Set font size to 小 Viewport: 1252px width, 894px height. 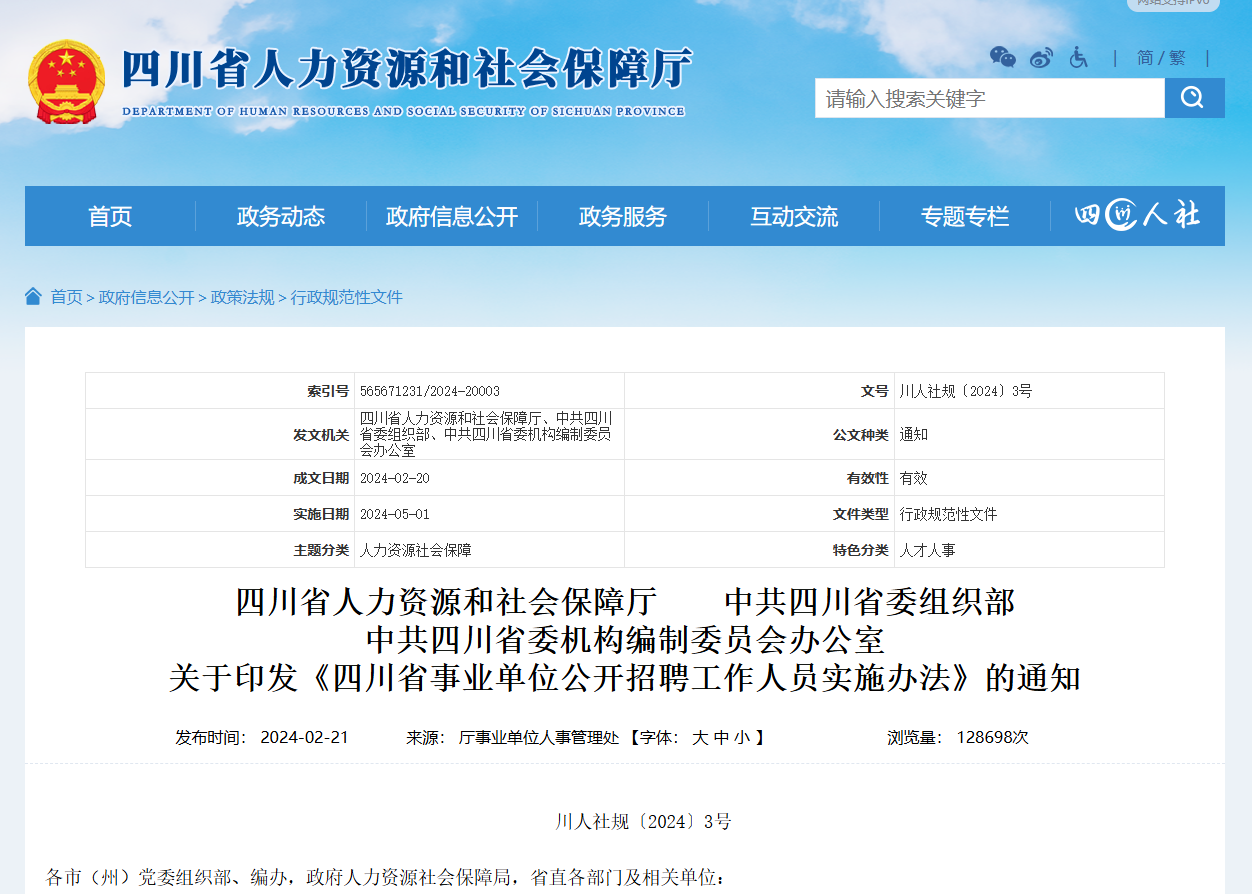tap(741, 738)
